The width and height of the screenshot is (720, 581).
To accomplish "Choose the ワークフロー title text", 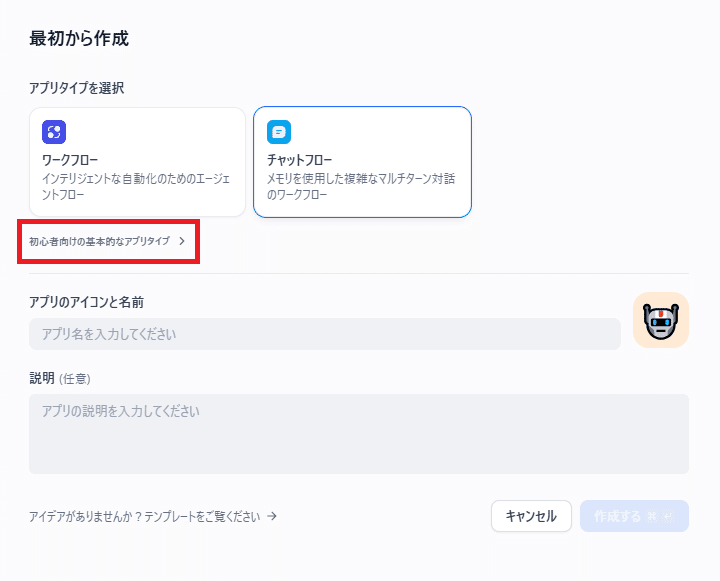I will [x=70, y=160].
